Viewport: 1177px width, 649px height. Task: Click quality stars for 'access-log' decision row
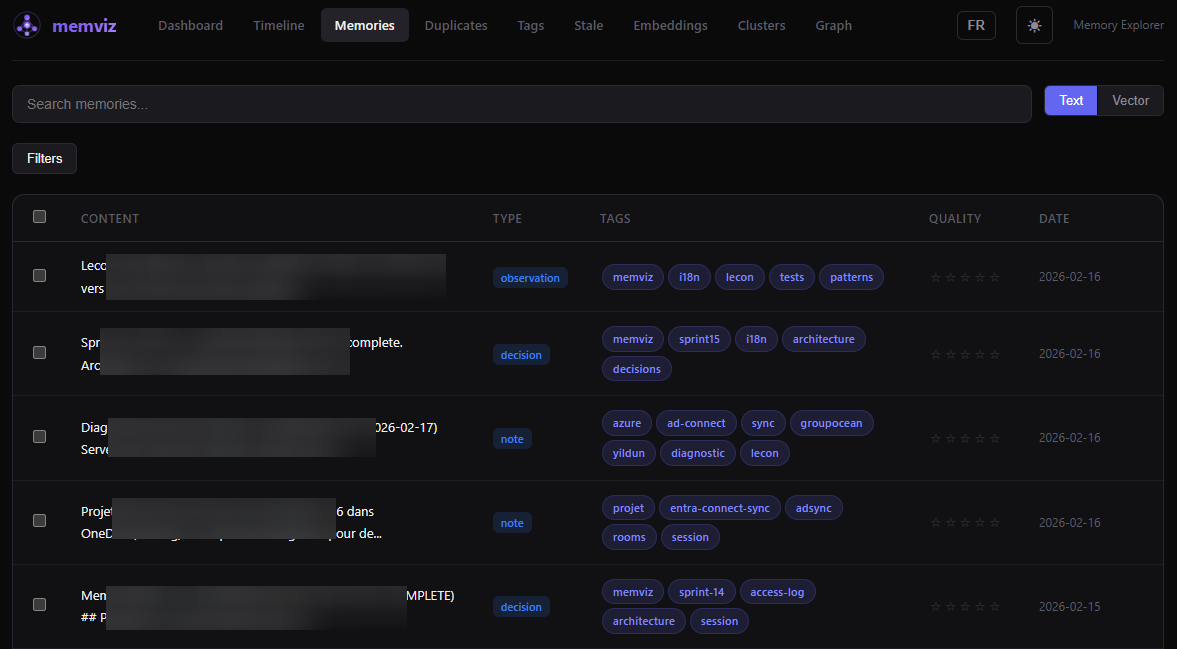tap(965, 606)
